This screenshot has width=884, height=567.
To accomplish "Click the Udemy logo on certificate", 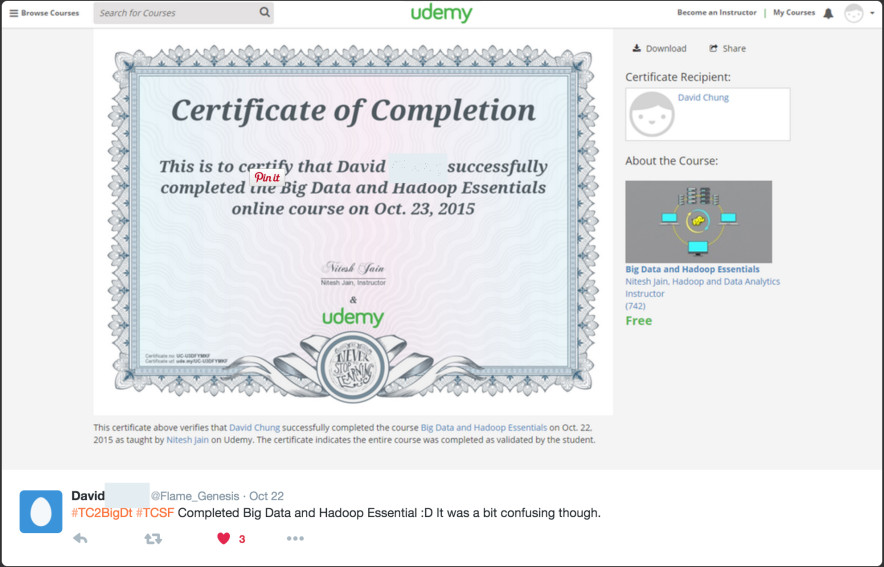I will pos(353,317).
